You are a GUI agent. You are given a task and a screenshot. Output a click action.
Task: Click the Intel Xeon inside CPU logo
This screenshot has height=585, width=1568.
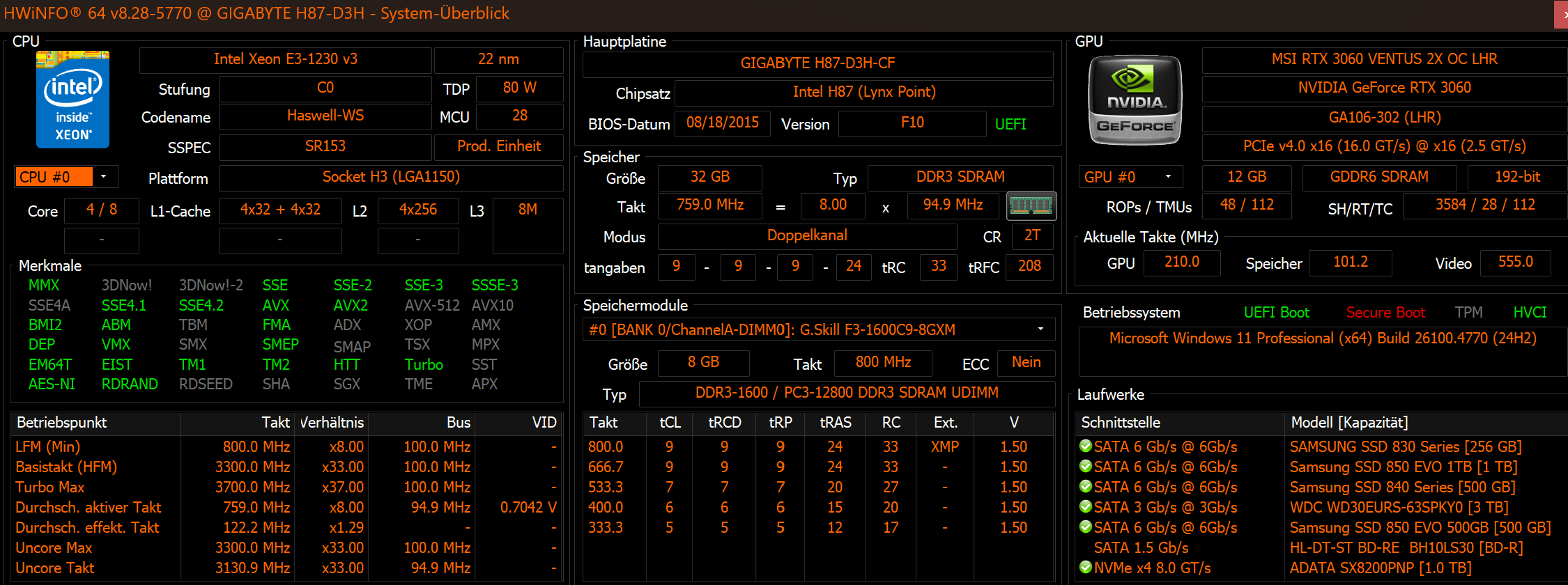point(72,99)
